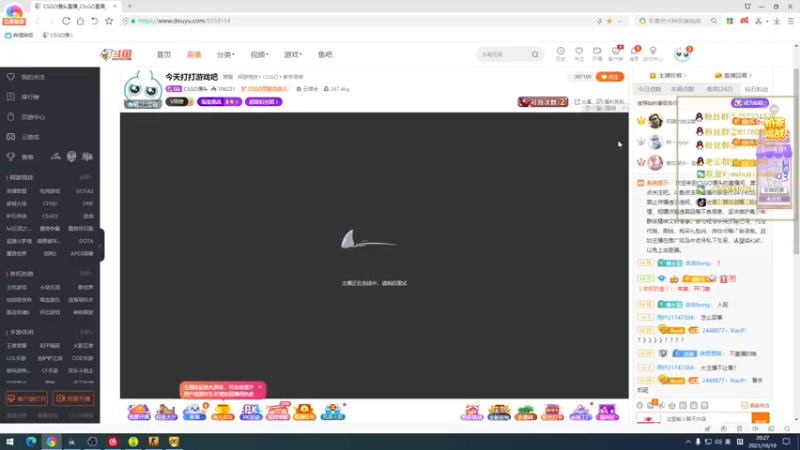Click the CSGO顶级主播 rank badge

coord(264,89)
